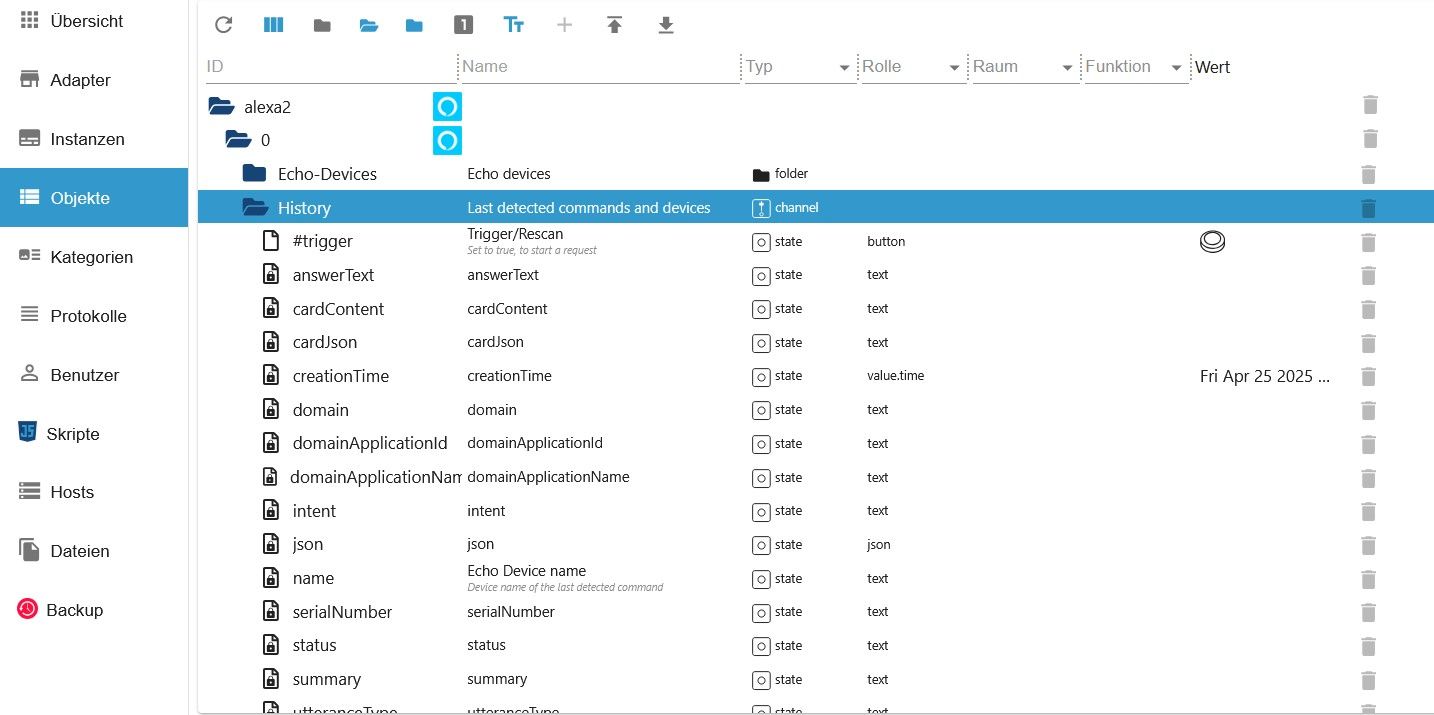Delete the creationTime object via trash icon
This screenshot has height=715, width=1434.
click(x=1369, y=377)
